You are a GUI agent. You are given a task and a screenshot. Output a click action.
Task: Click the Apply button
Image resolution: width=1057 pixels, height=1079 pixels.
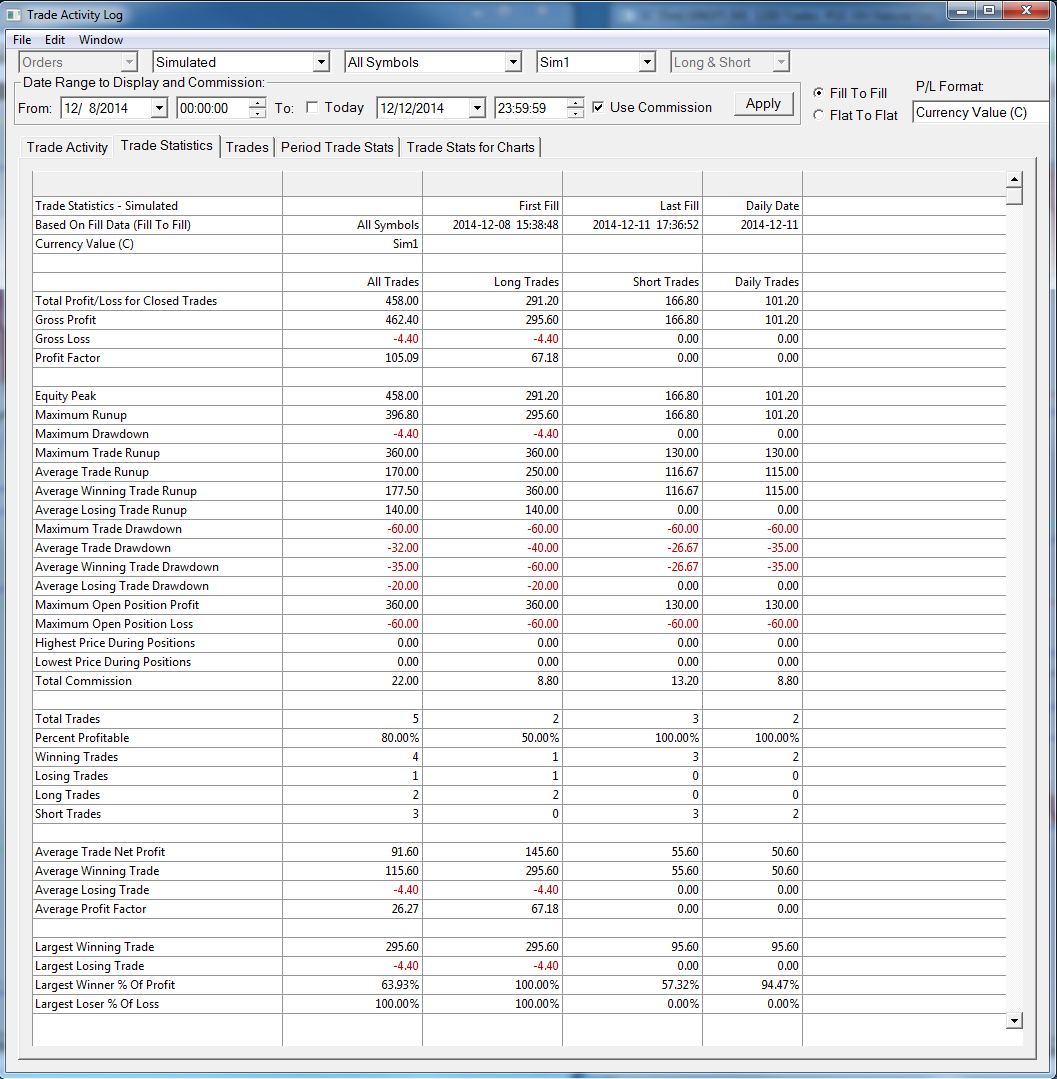point(763,104)
